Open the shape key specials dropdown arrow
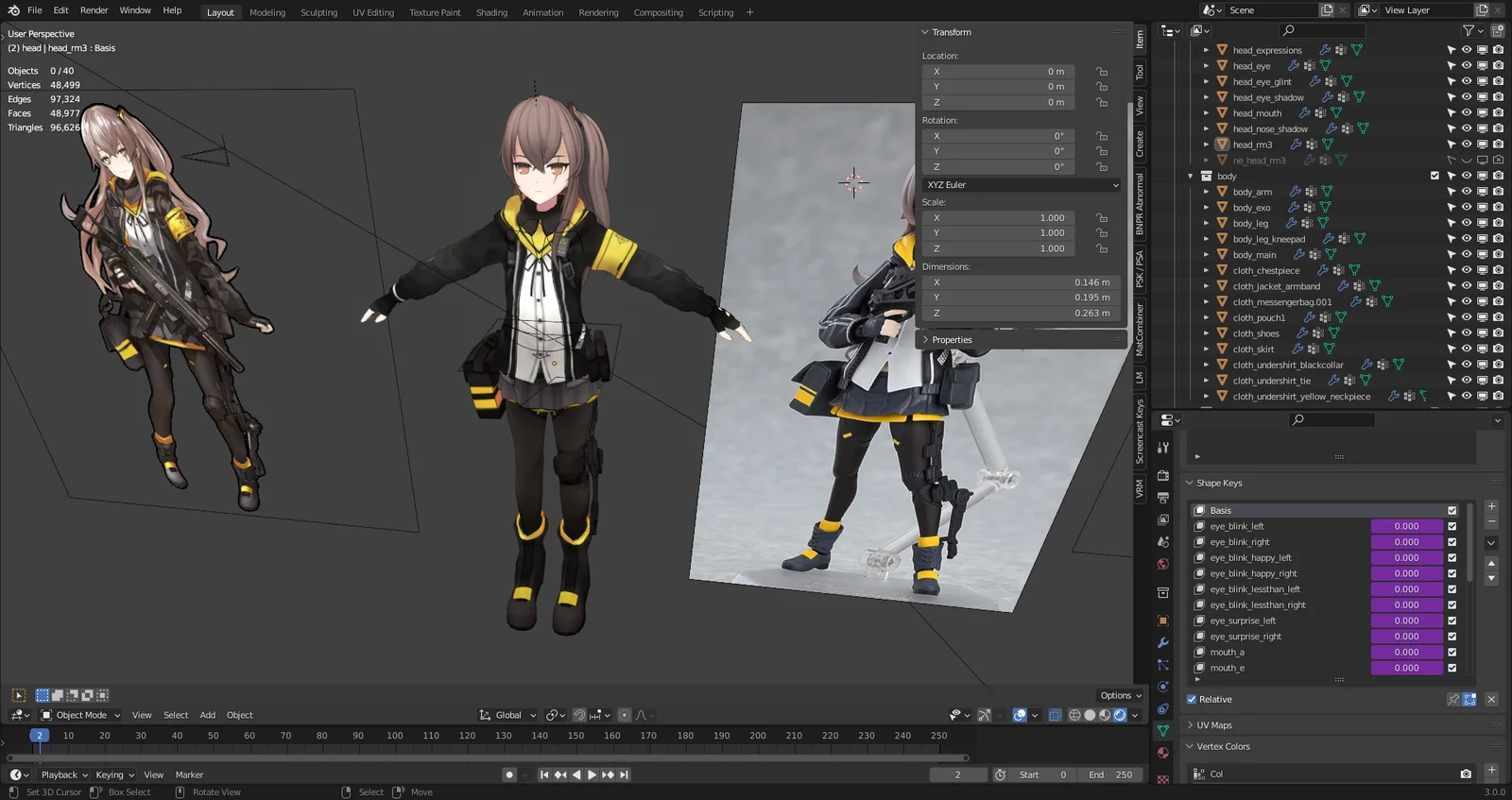Viewport: 1512px width, 800px height. point(1491,543)
